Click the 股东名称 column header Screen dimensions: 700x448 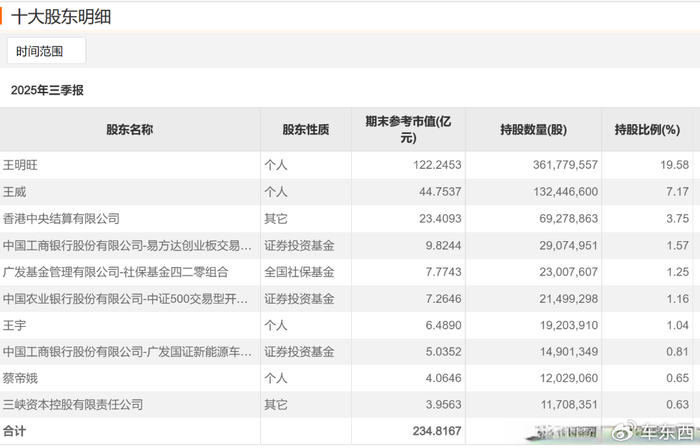click(129, 129)
